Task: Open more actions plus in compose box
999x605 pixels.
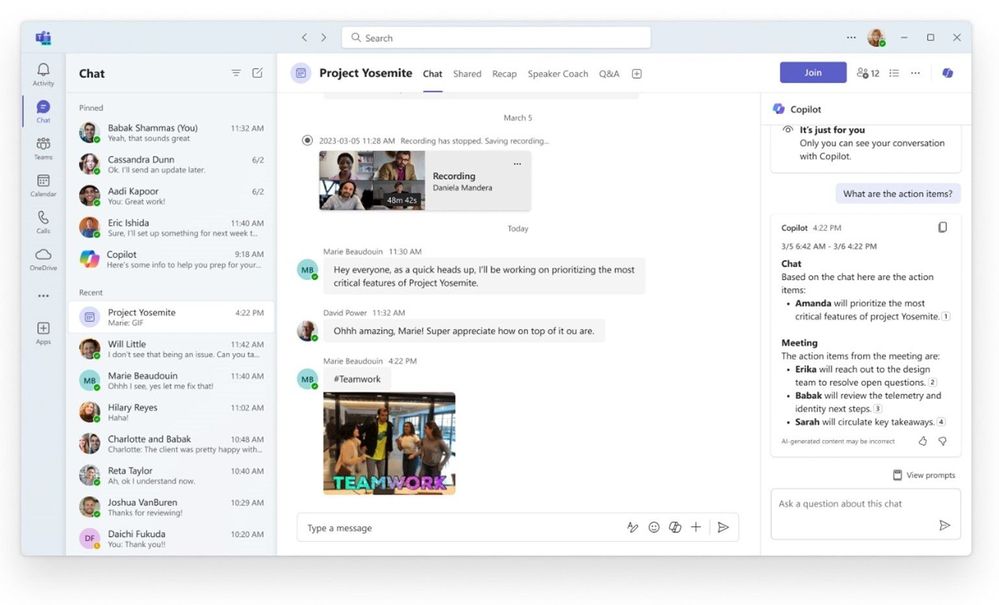Action: coord(696,527)
